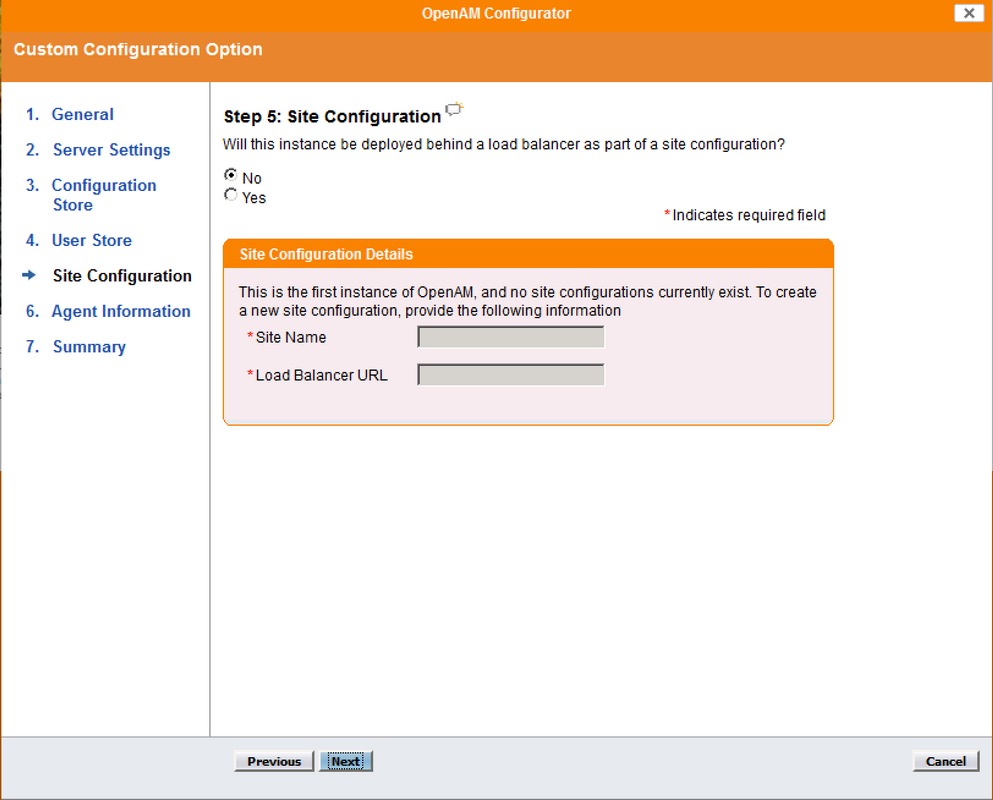Screen dimensions: 993x800
Task: Select the No radio button
Action: (x=232, y=174)
